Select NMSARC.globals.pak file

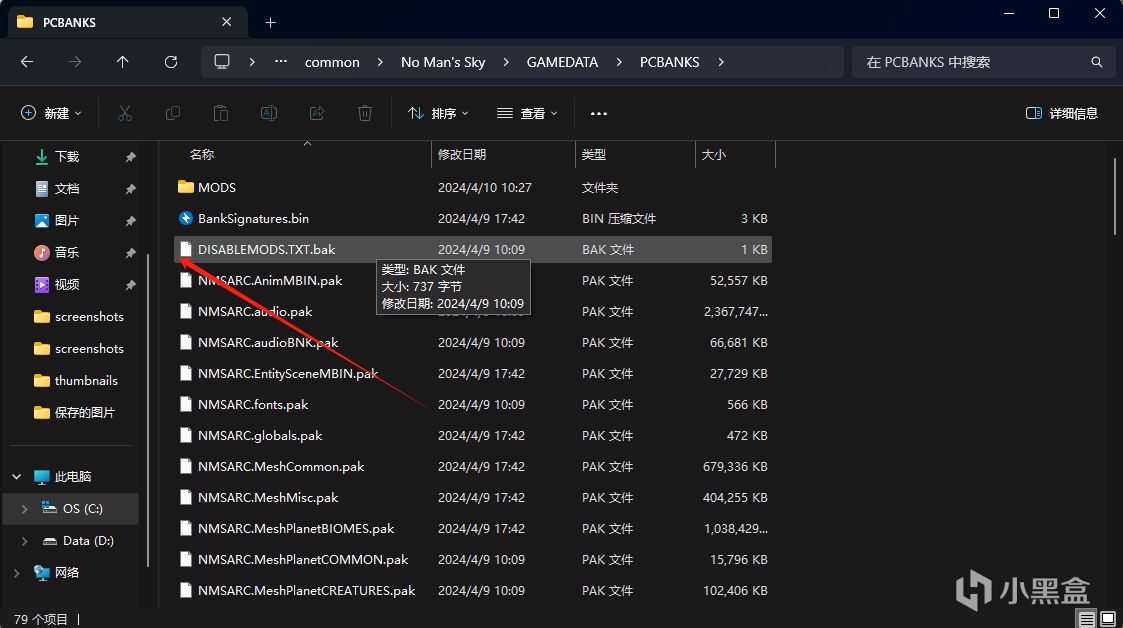tap(473, 435)
